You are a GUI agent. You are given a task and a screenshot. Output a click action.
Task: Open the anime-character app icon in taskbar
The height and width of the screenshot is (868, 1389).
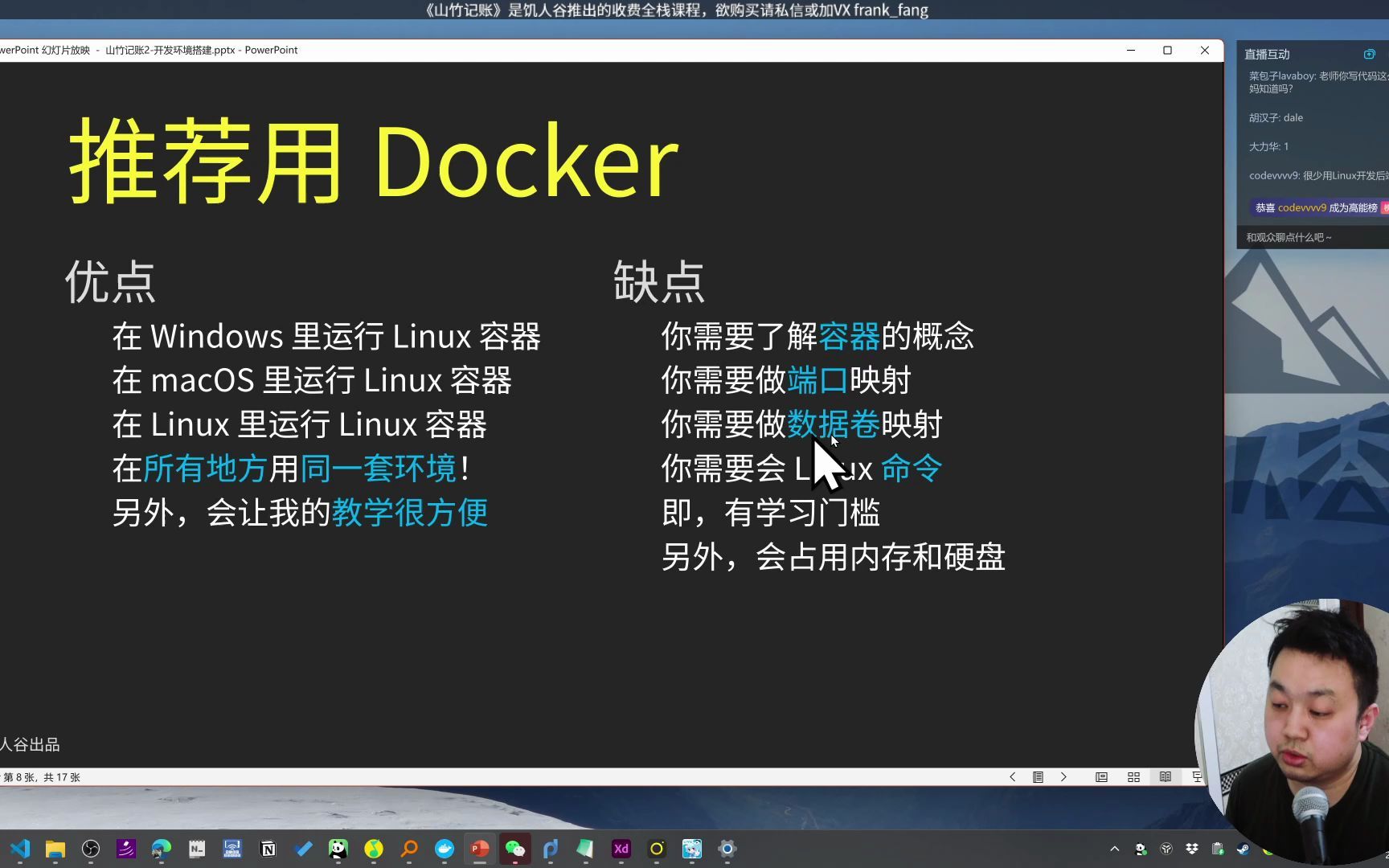[x=691, y=849]
